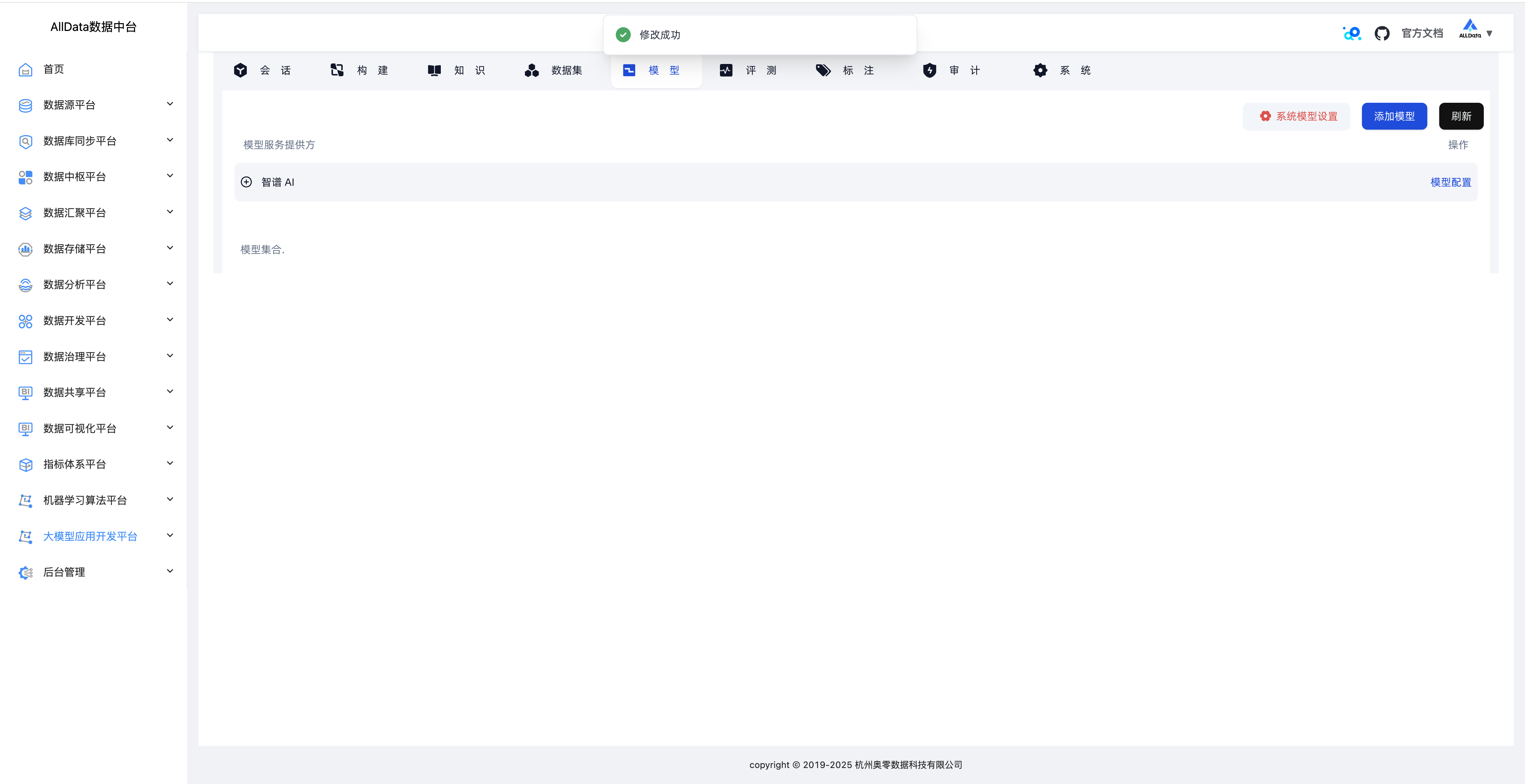Click the GitHub icon in header
The height and width of the screenshot is (784, 1525).
point(1382,34)
